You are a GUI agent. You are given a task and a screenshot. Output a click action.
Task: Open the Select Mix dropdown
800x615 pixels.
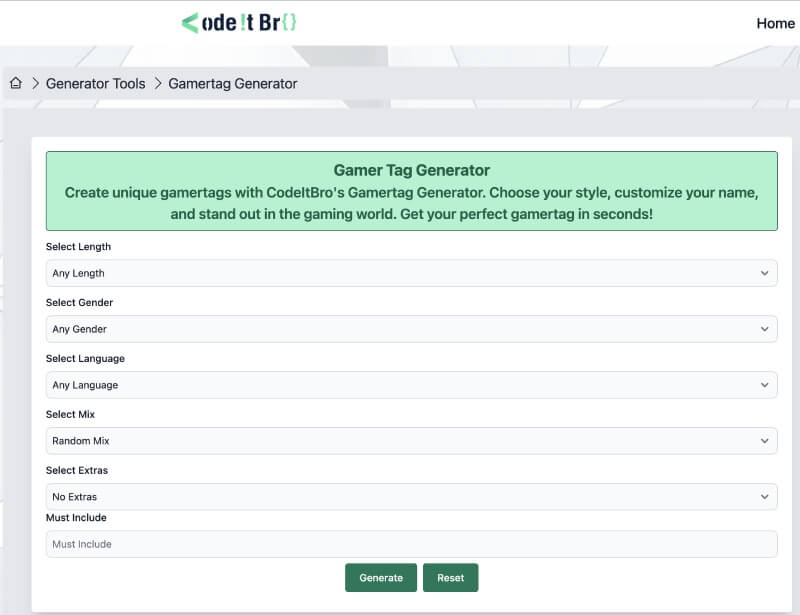400,441
